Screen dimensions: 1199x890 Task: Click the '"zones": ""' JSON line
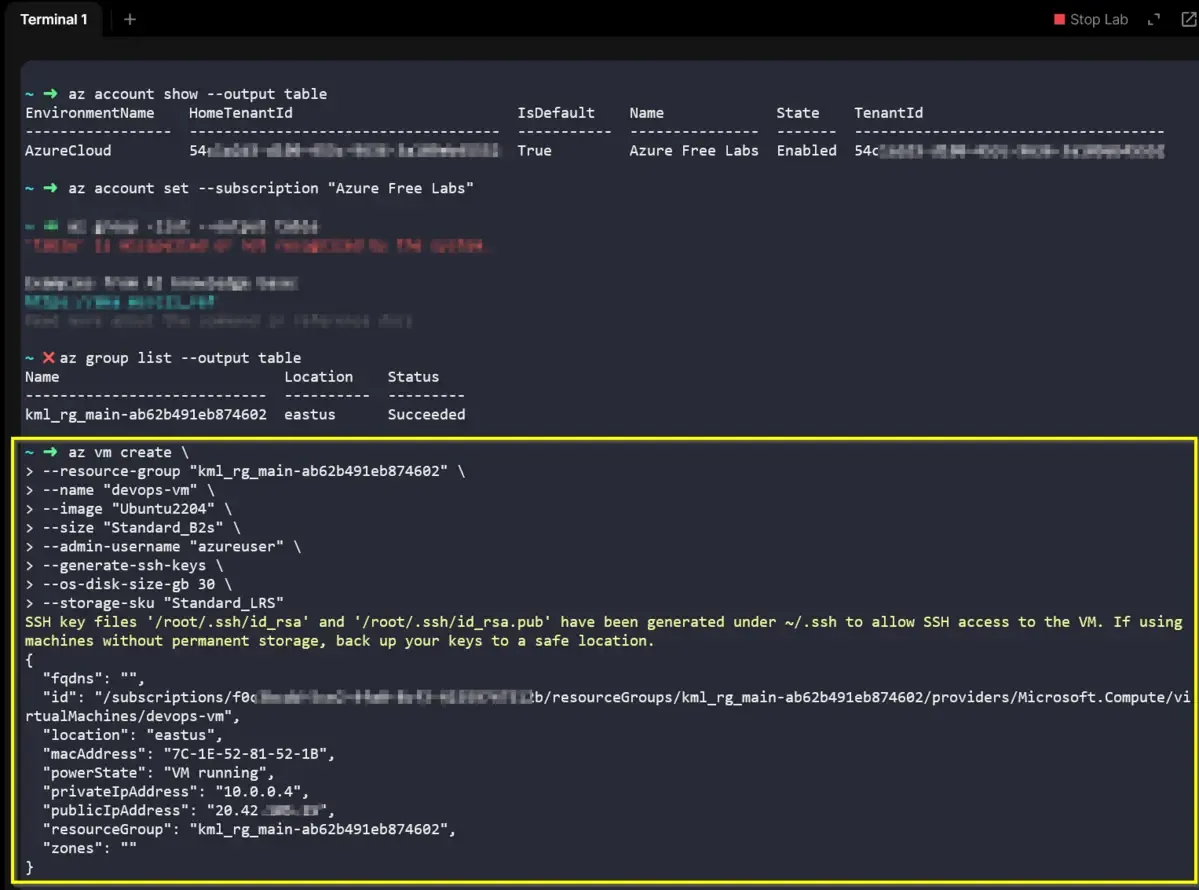[89, 848]
